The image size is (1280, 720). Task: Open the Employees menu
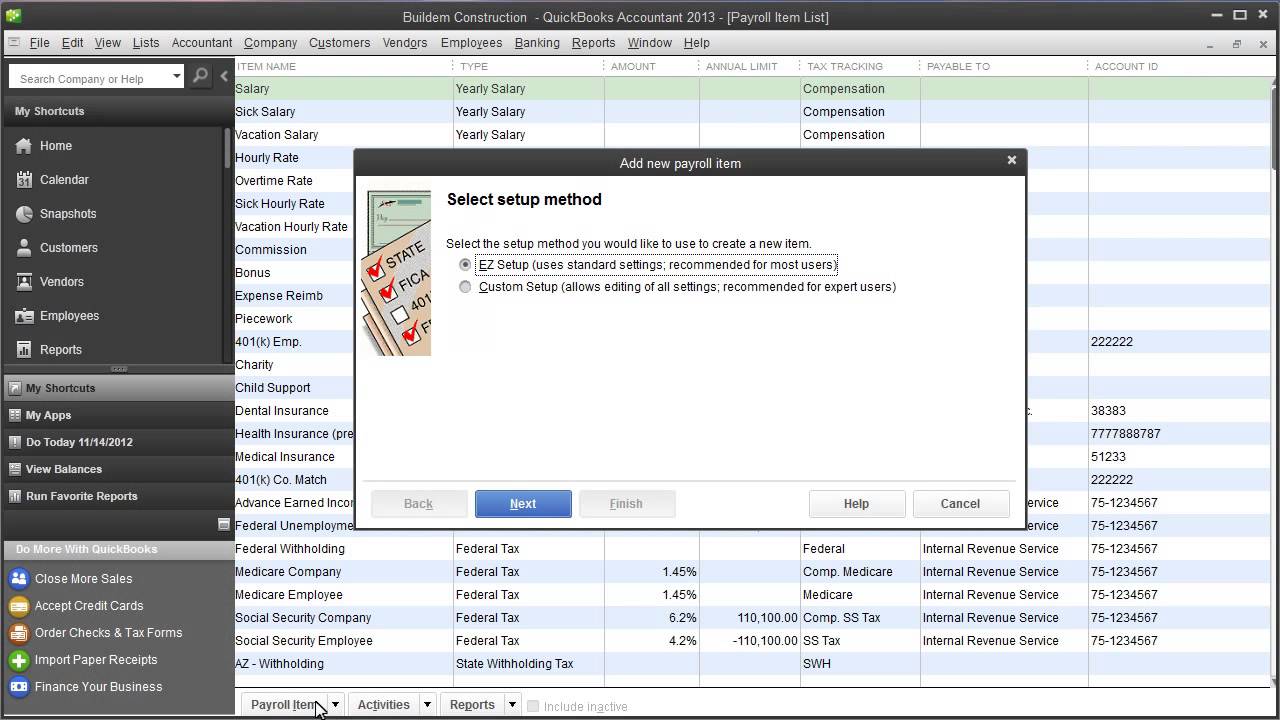[471, 43]
